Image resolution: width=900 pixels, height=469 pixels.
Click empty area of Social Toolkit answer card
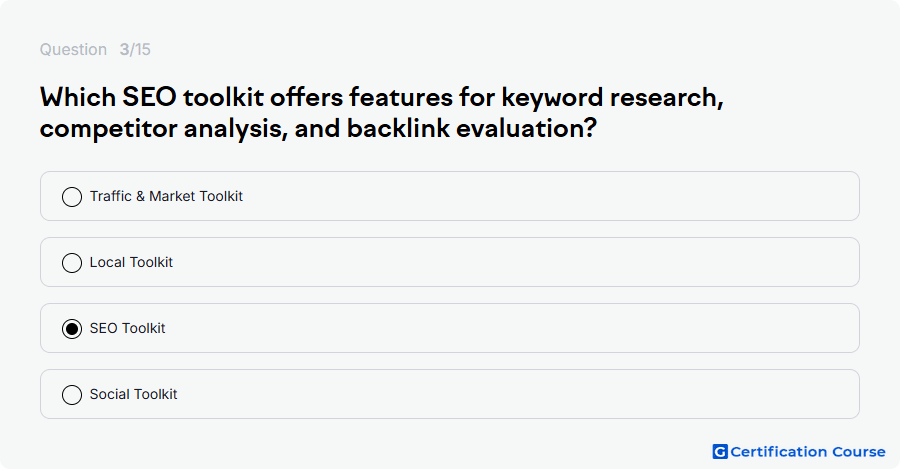coord(517,394)
